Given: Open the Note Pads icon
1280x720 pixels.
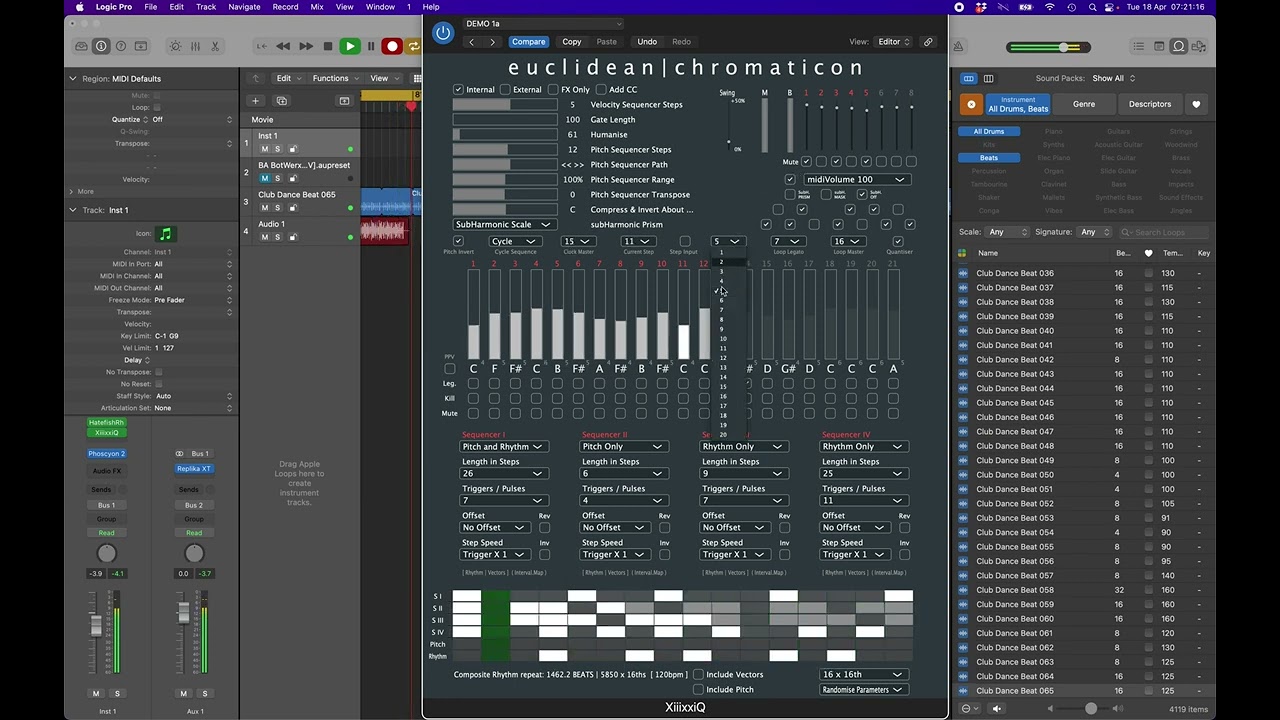Looking at the screenshot, I should [1158, 46].
